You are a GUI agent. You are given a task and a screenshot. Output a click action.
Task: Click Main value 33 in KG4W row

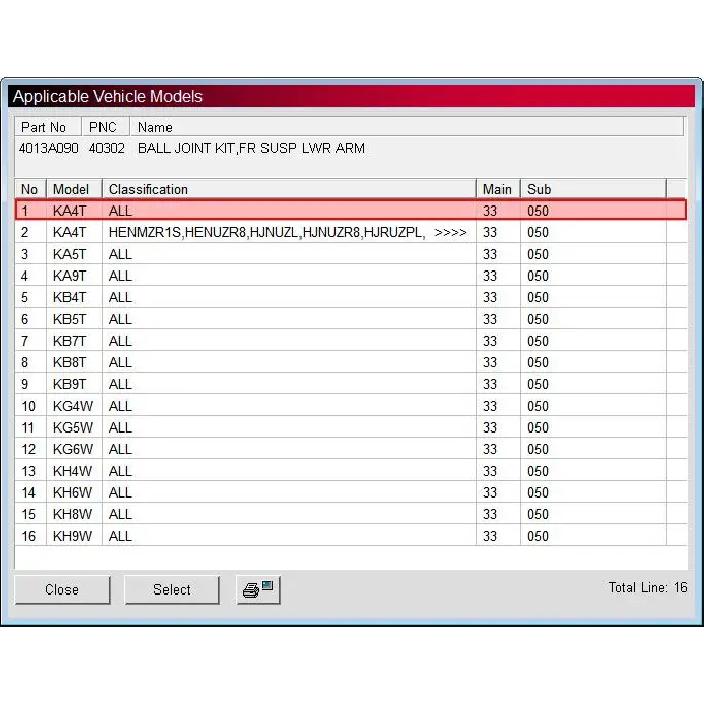(490, 406)
